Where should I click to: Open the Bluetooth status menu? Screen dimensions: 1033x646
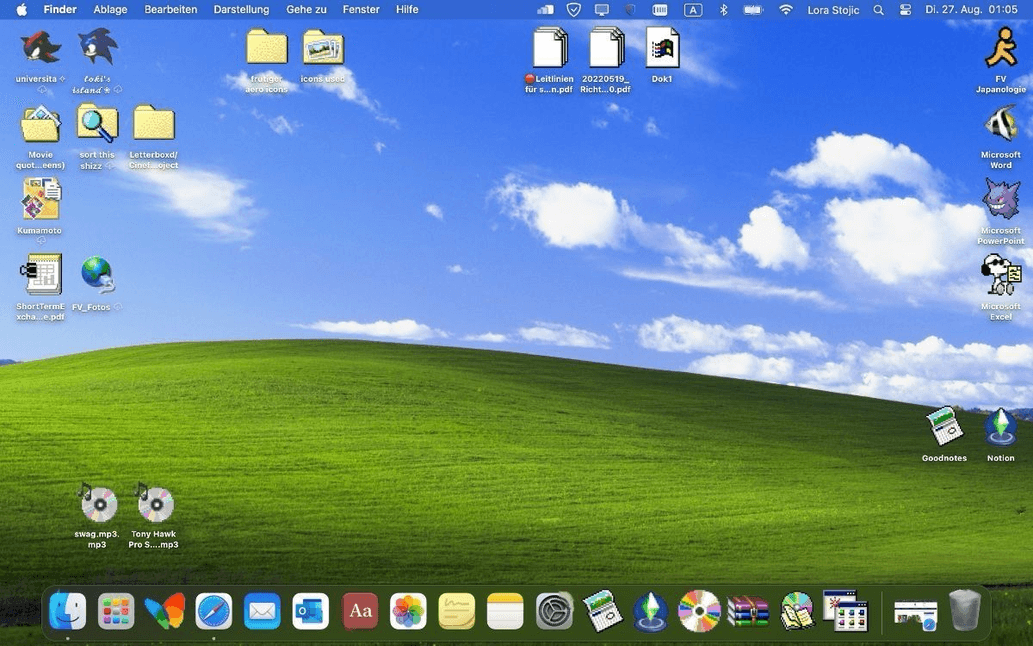(723, 10)
